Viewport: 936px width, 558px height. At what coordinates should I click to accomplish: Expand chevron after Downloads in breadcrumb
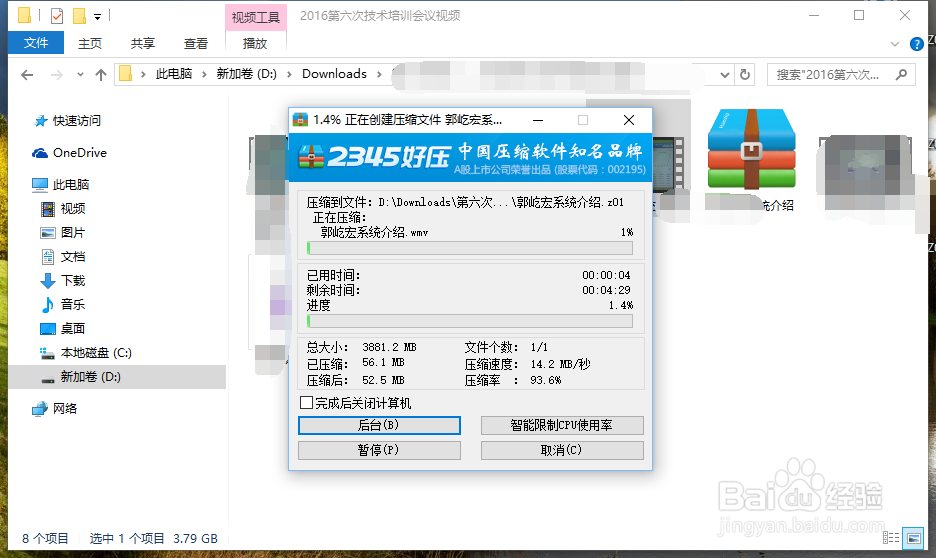point(379,74)
